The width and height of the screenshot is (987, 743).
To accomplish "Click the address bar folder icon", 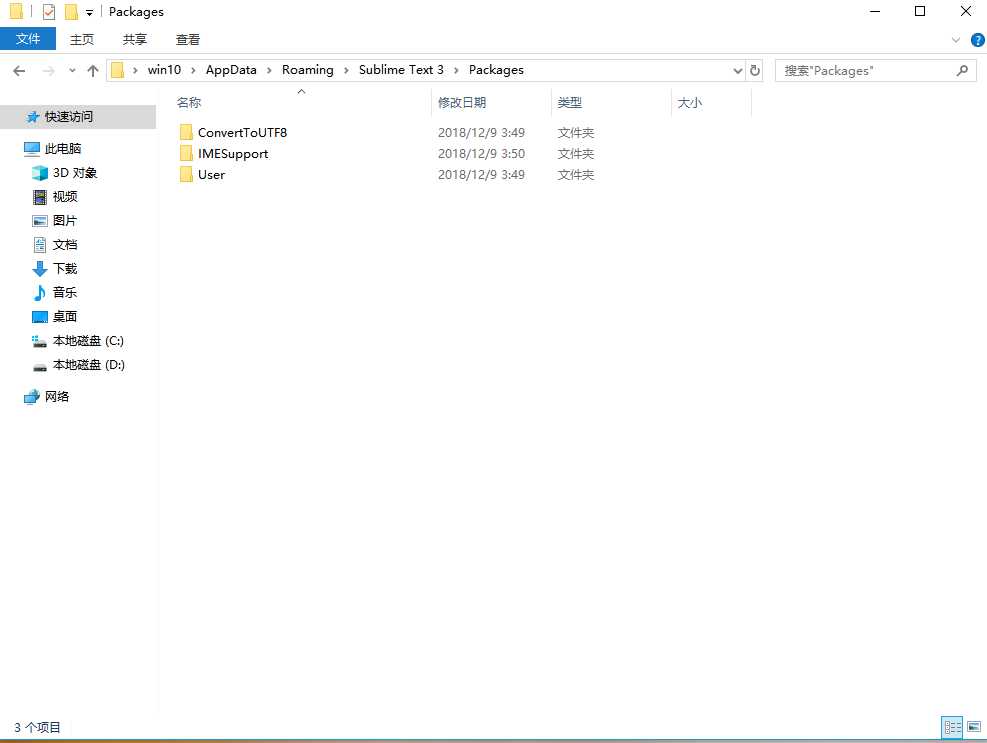I will click(117, 71).
